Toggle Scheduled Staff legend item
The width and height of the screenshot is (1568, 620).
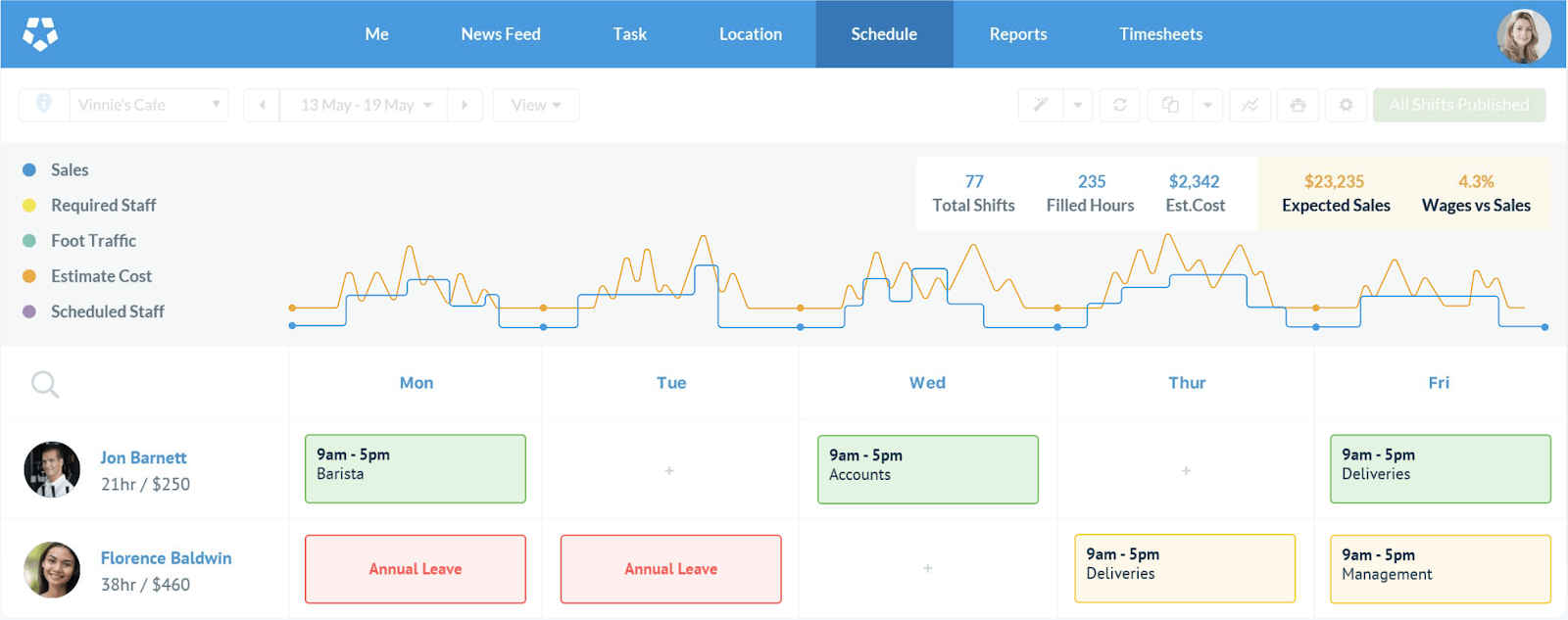click(107, 311)
